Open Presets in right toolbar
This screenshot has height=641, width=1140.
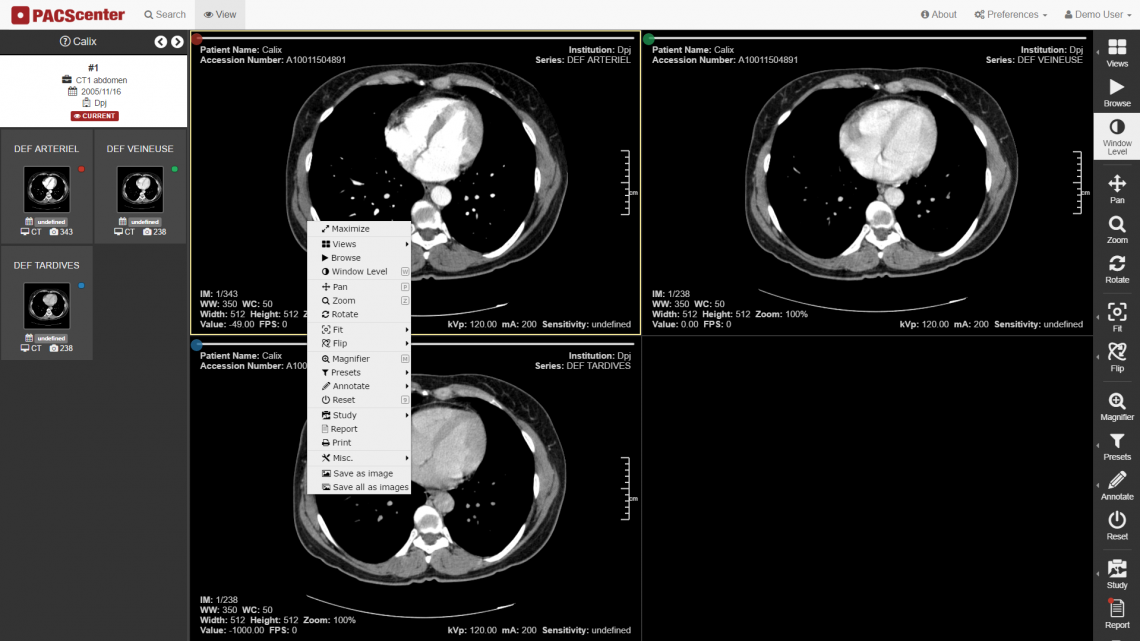tap(1117, 447)
